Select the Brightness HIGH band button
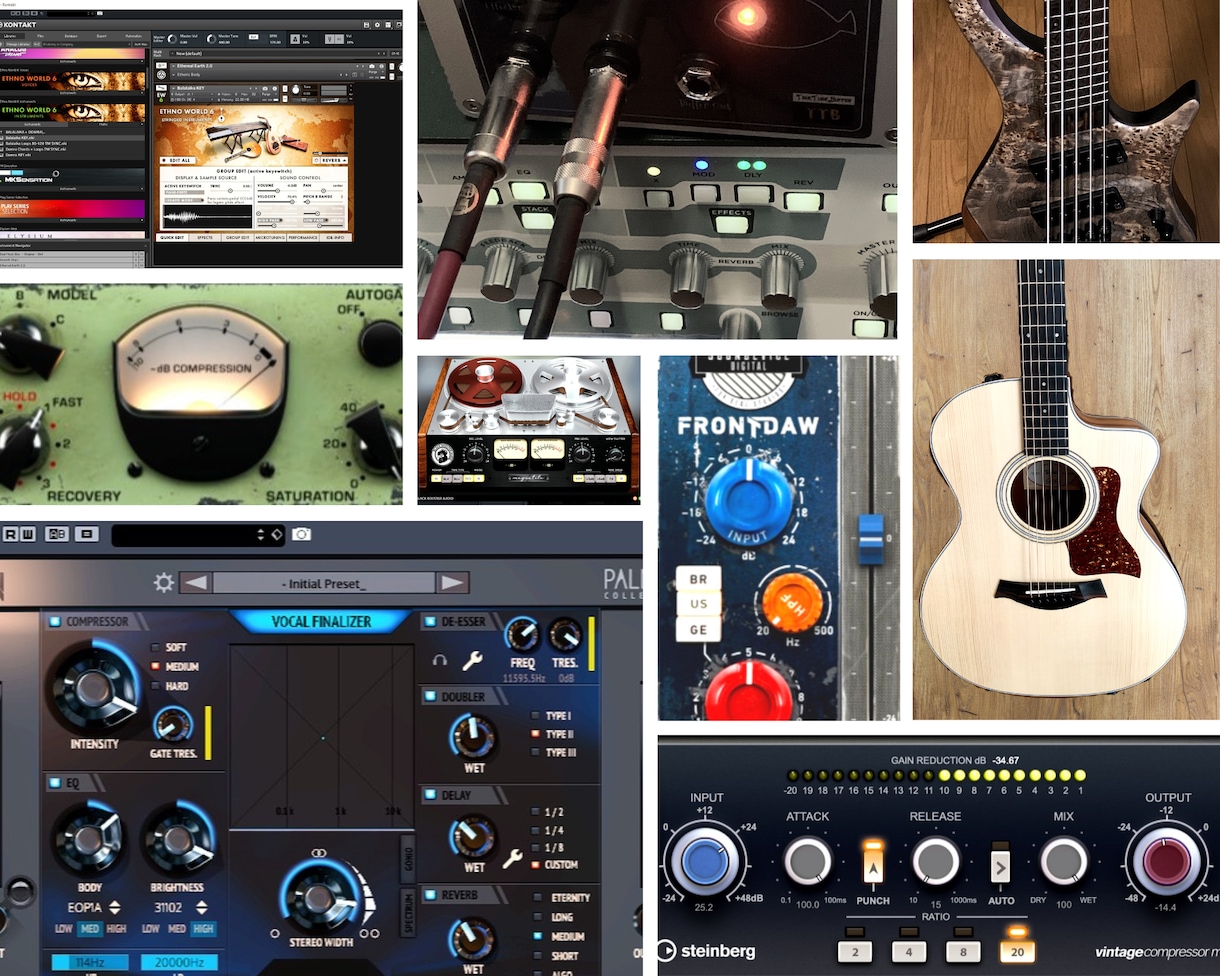 (x=202, y=930)
